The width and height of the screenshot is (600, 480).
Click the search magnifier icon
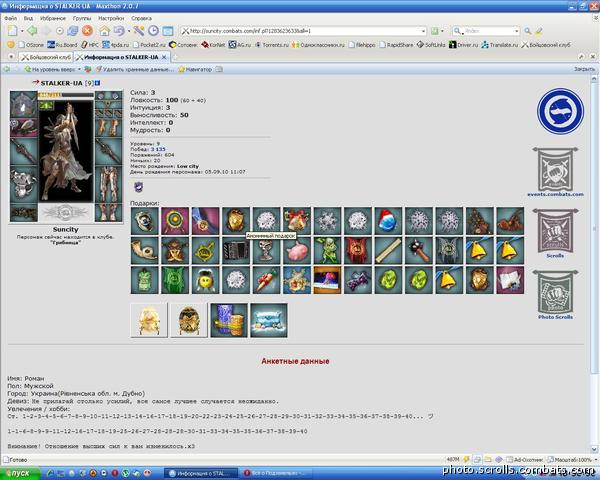click(528, 31)
